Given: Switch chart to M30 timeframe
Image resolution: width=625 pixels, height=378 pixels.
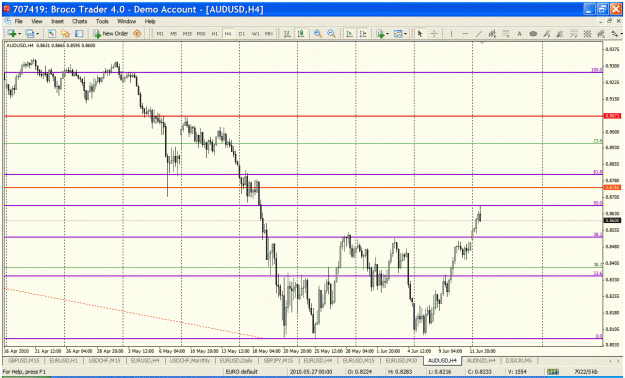Looking at the screenshot, I should click(x=201, y=34).
